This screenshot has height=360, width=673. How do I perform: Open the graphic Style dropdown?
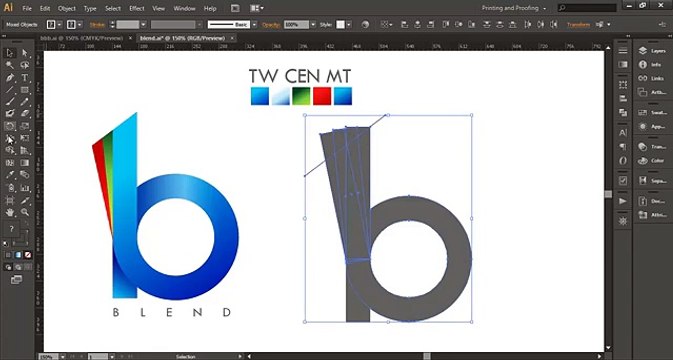(349, 25)
